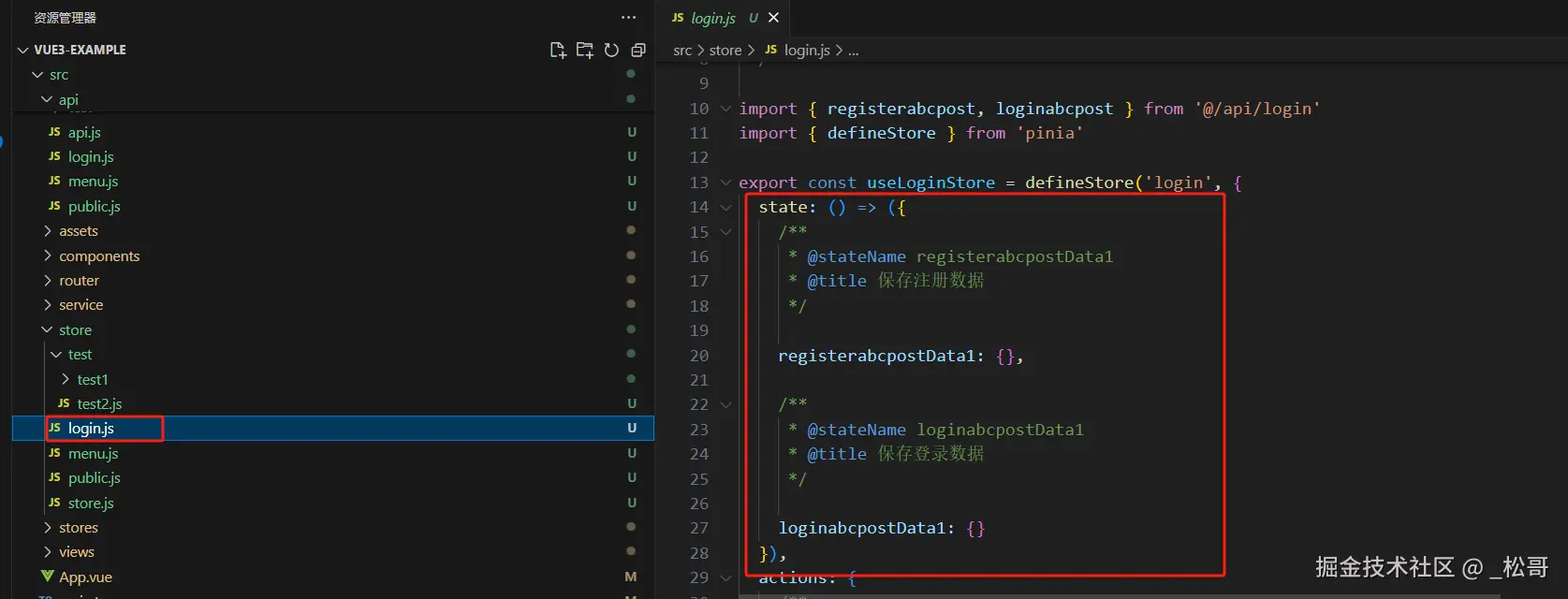This screenshot has height=599, width=1568.
Task: Click the Vue icon next to App.vue
Action: [48, 577]
